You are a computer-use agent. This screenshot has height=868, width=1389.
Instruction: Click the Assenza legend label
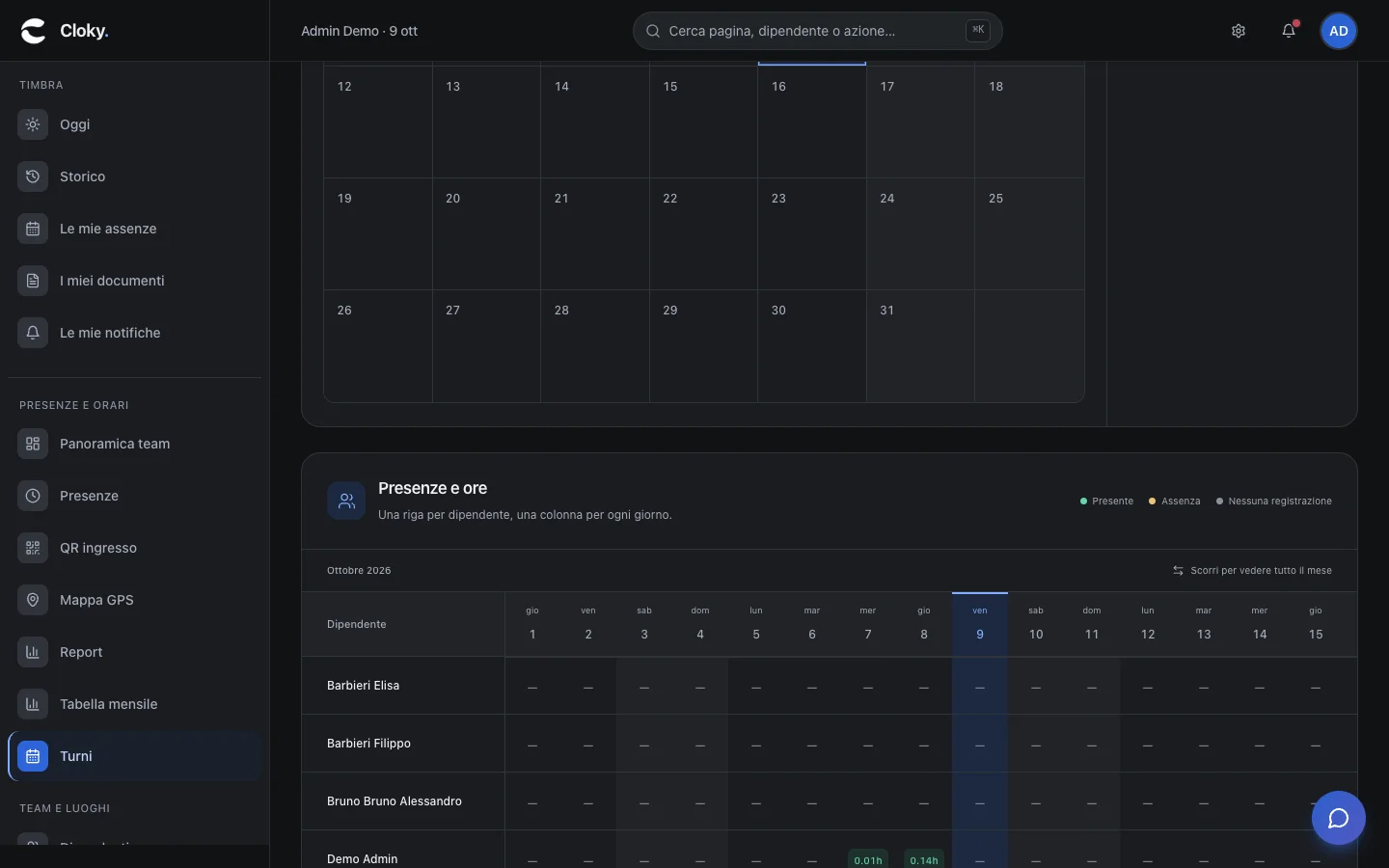(x=1181, y=502)
